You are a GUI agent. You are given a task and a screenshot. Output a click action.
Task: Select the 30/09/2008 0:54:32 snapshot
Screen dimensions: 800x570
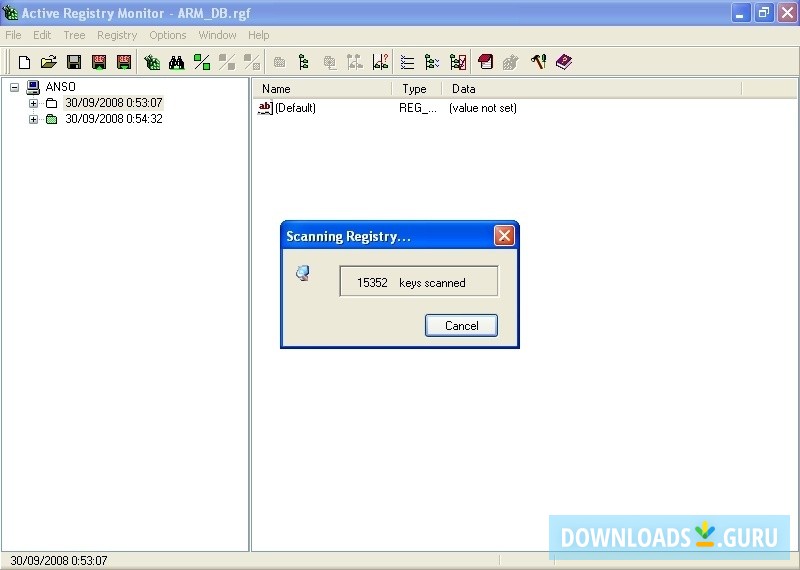point(114,119)
